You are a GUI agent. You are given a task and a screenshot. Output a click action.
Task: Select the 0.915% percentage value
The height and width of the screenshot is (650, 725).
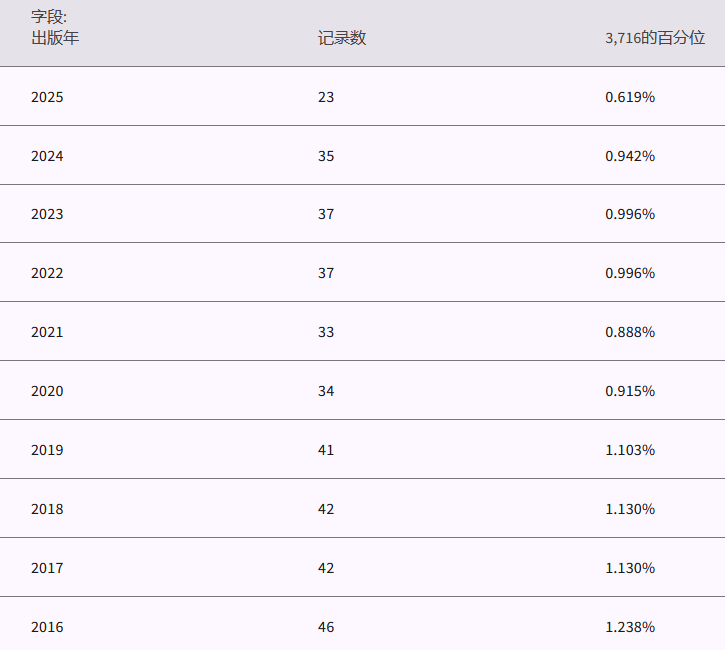click(x=630, y=391)
